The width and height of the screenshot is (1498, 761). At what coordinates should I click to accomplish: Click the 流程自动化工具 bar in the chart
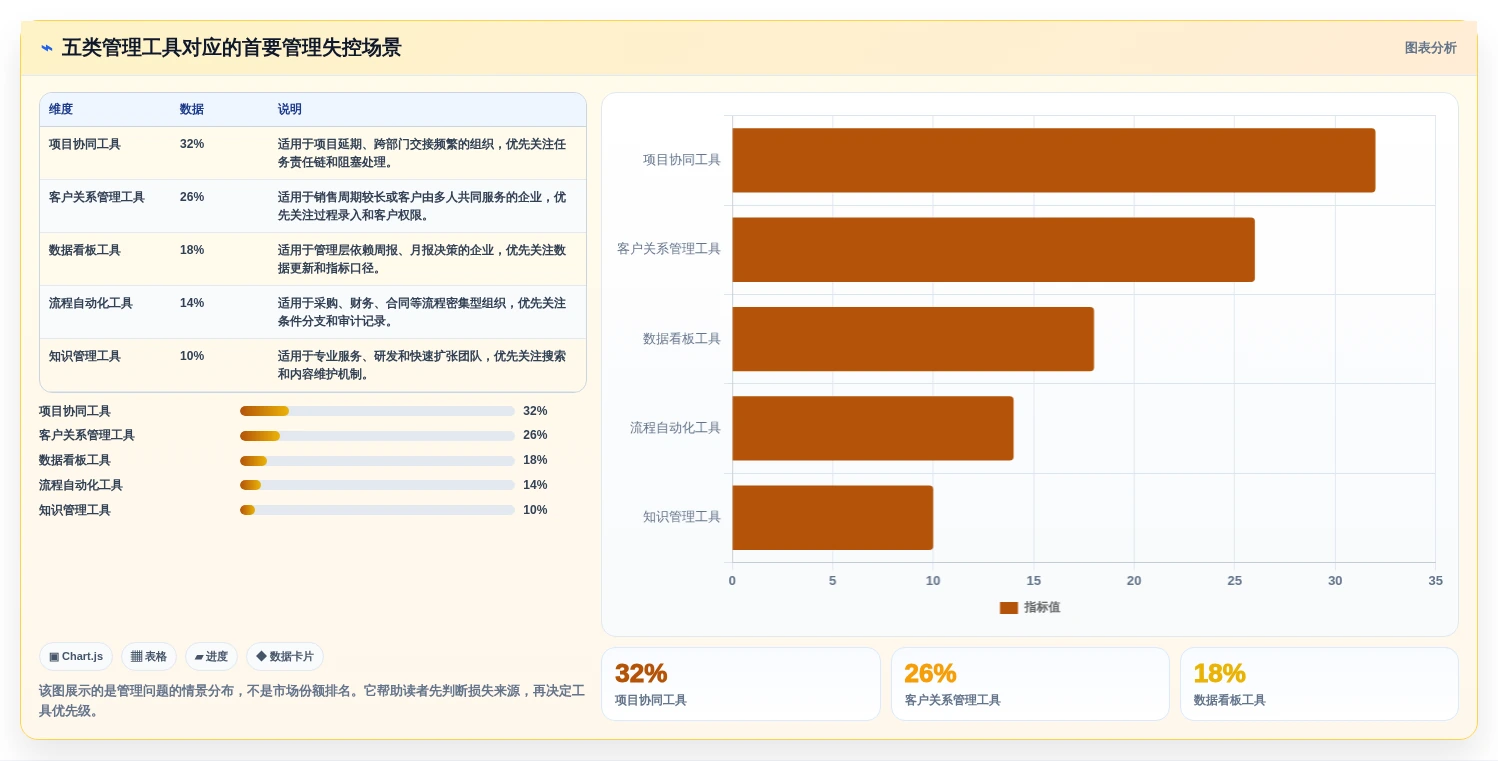click(873, 428)
